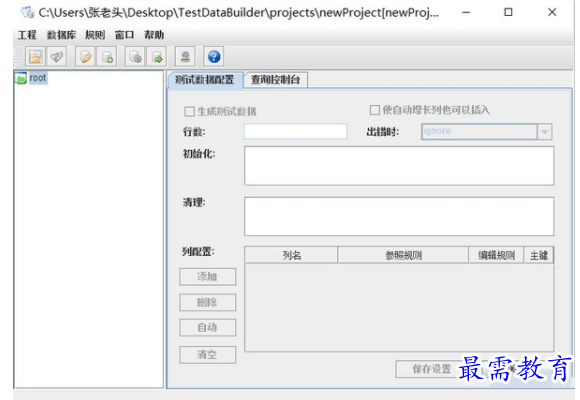The width and height of the screenshot is (580, 400).
Task: Click into the 清理 text area
Action: 399,216
